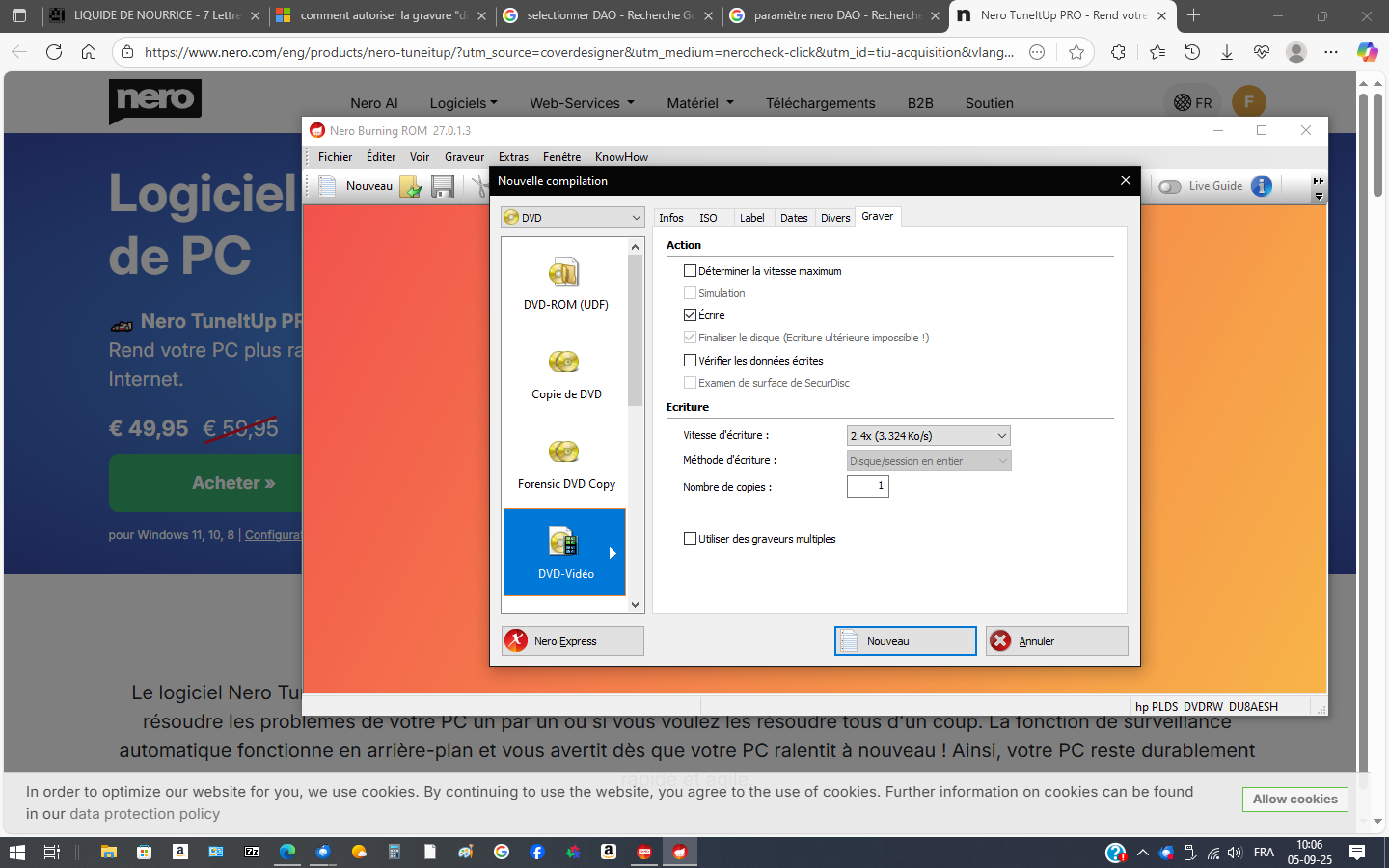Screen dimensions: 1389x868
Task: Tick the Simulation checkbox
Action: coord(690,293)
